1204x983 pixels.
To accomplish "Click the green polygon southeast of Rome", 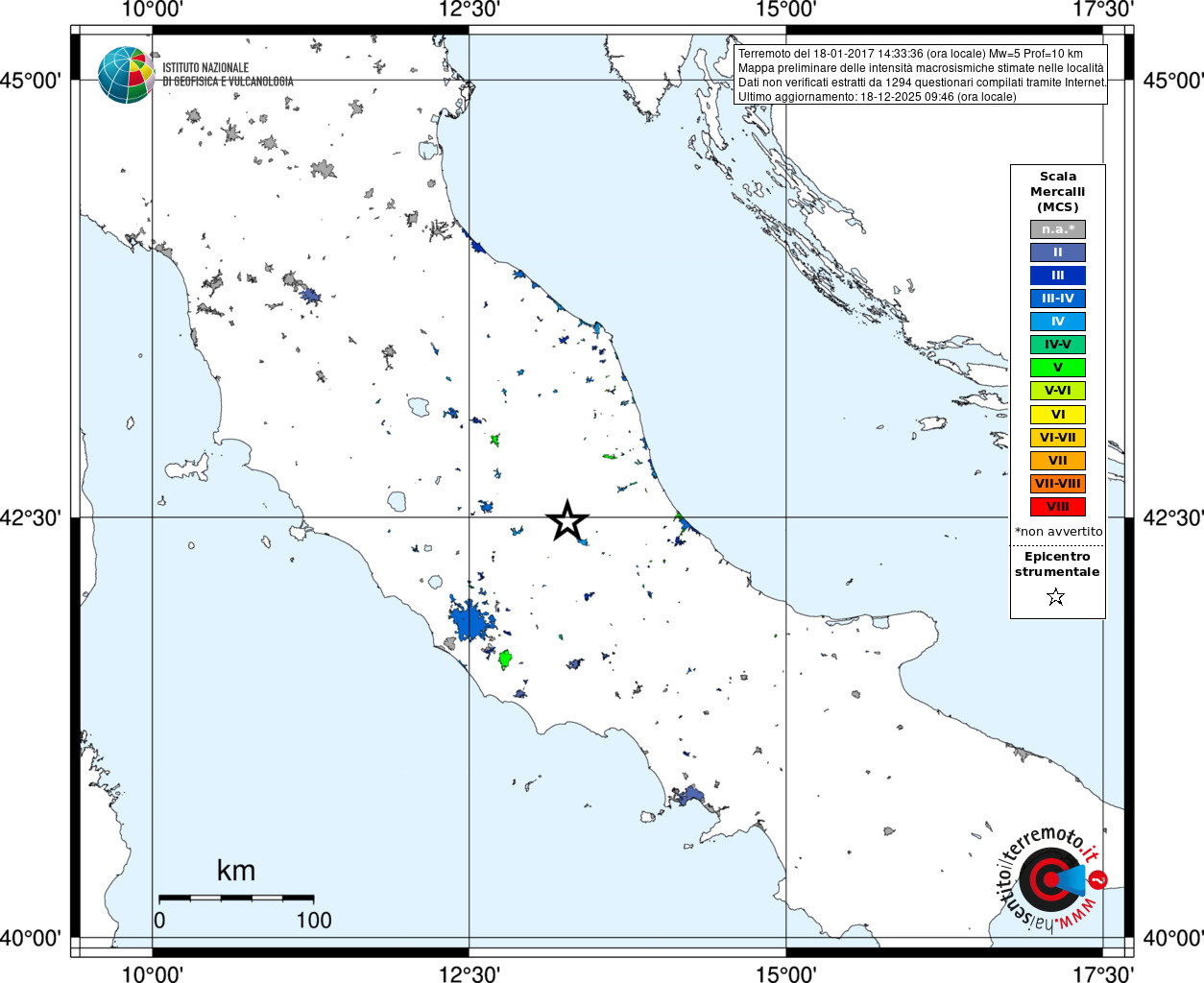I will pyautogui.click(x=504, y=659).
